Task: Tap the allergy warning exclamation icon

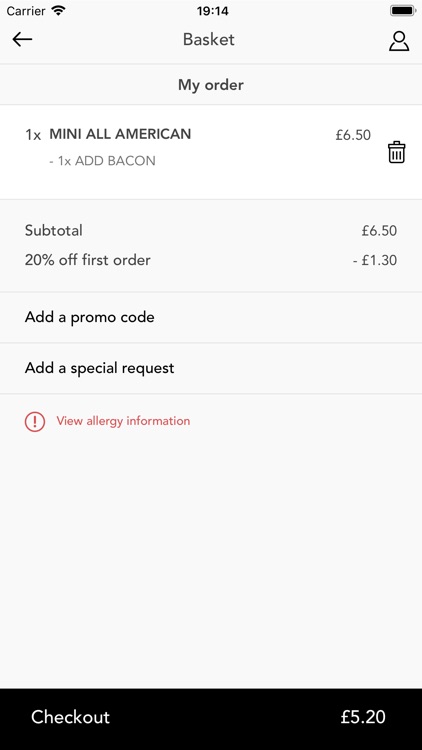Action: [35, 421]
